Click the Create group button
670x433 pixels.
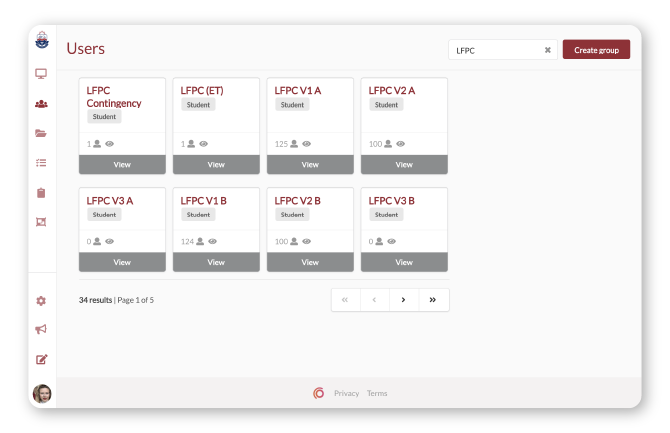(x=596, y=50)
